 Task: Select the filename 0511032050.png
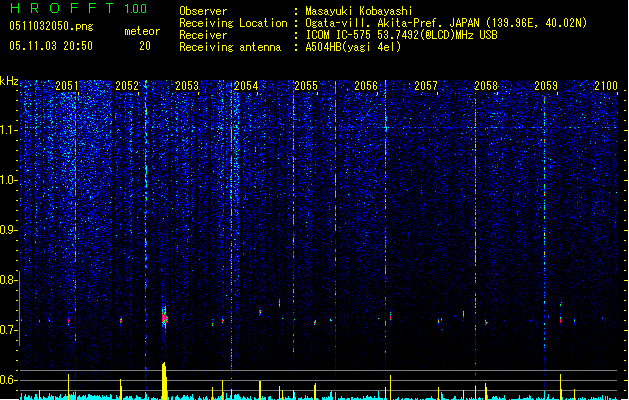(x=51, y=26)
